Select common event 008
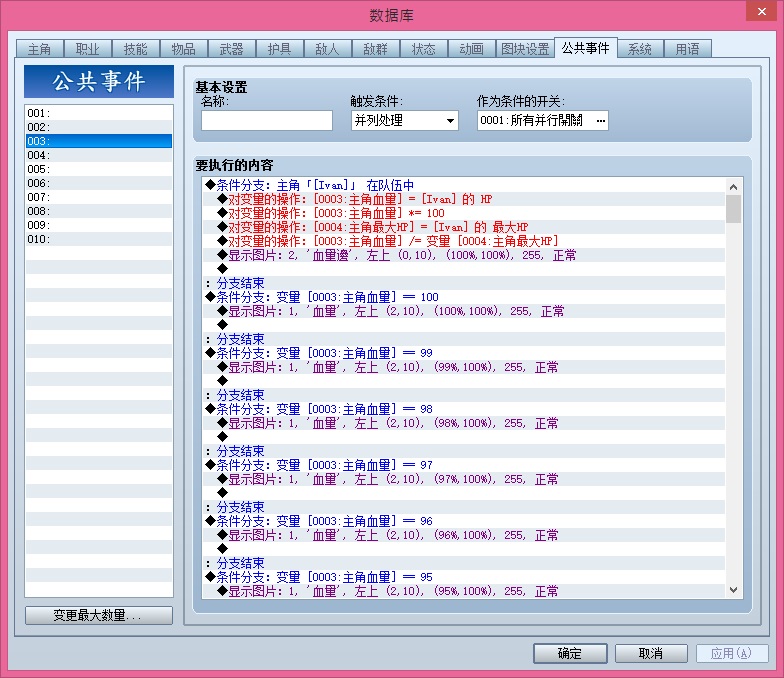The height and width of the screenshot is (678, 784). [x=99, y=211]
